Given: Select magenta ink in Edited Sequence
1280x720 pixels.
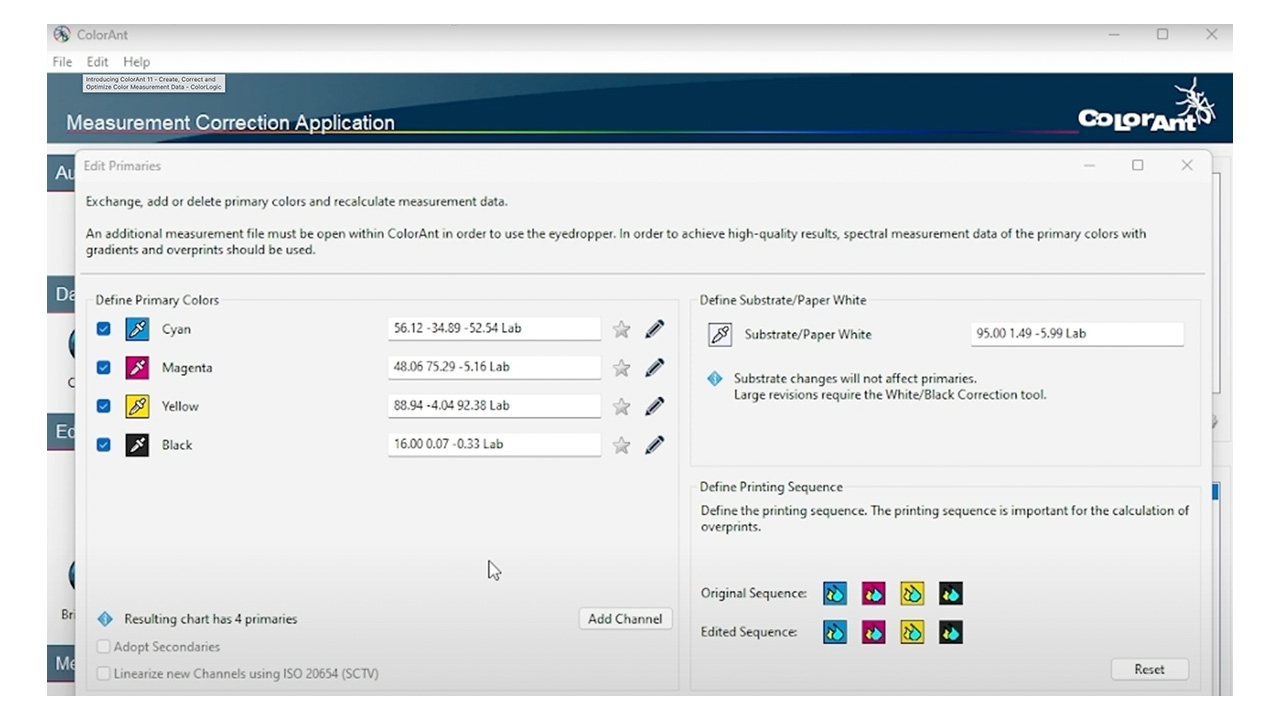Looking at the screenshot, I should tap(874, 632).
